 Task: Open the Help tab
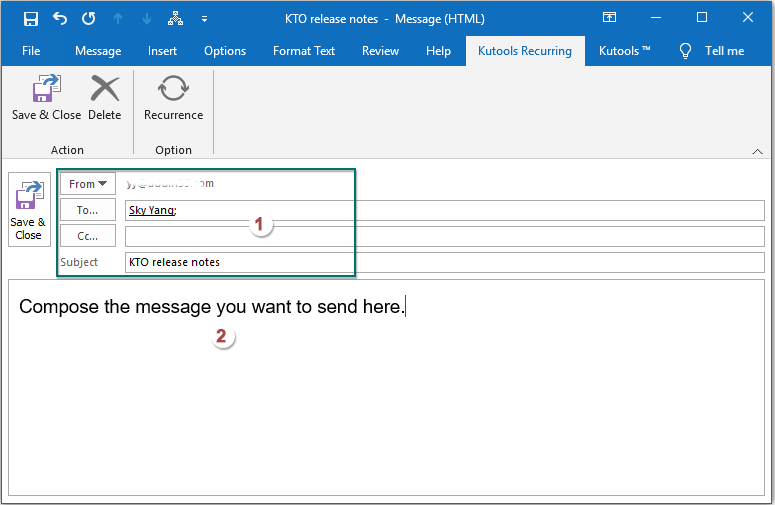pyautogui.click(x=438, y=51)
